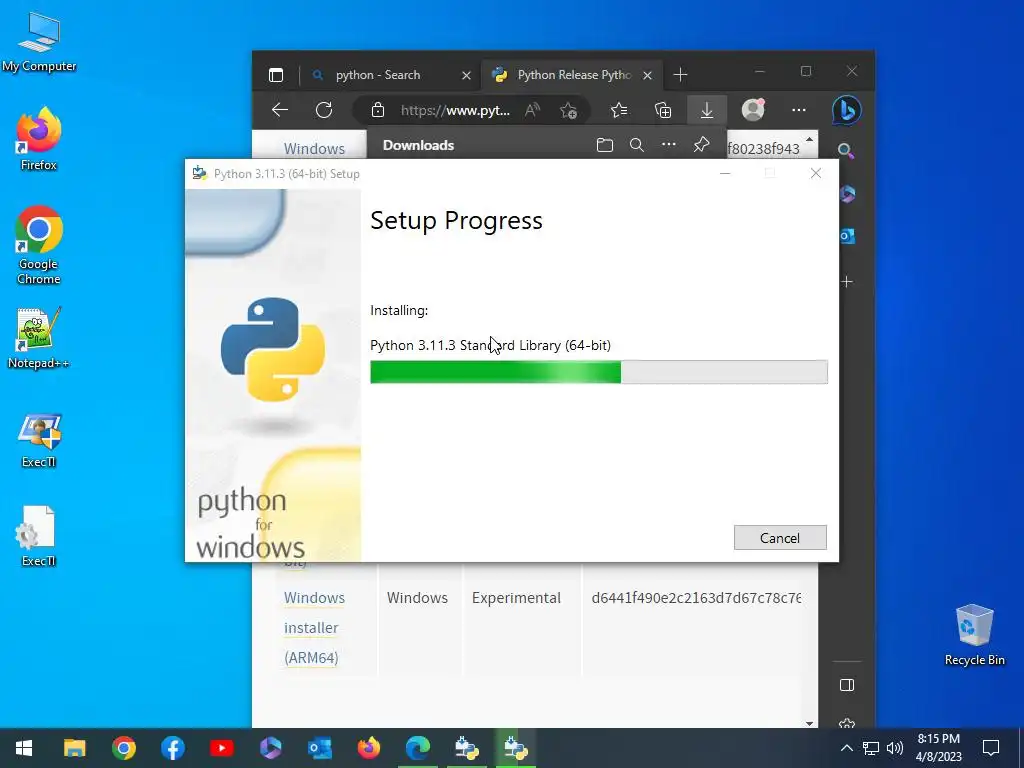Open the notification center
Image resolution: width=1024 pixels, height=768 pixels.
click(991, 748)
